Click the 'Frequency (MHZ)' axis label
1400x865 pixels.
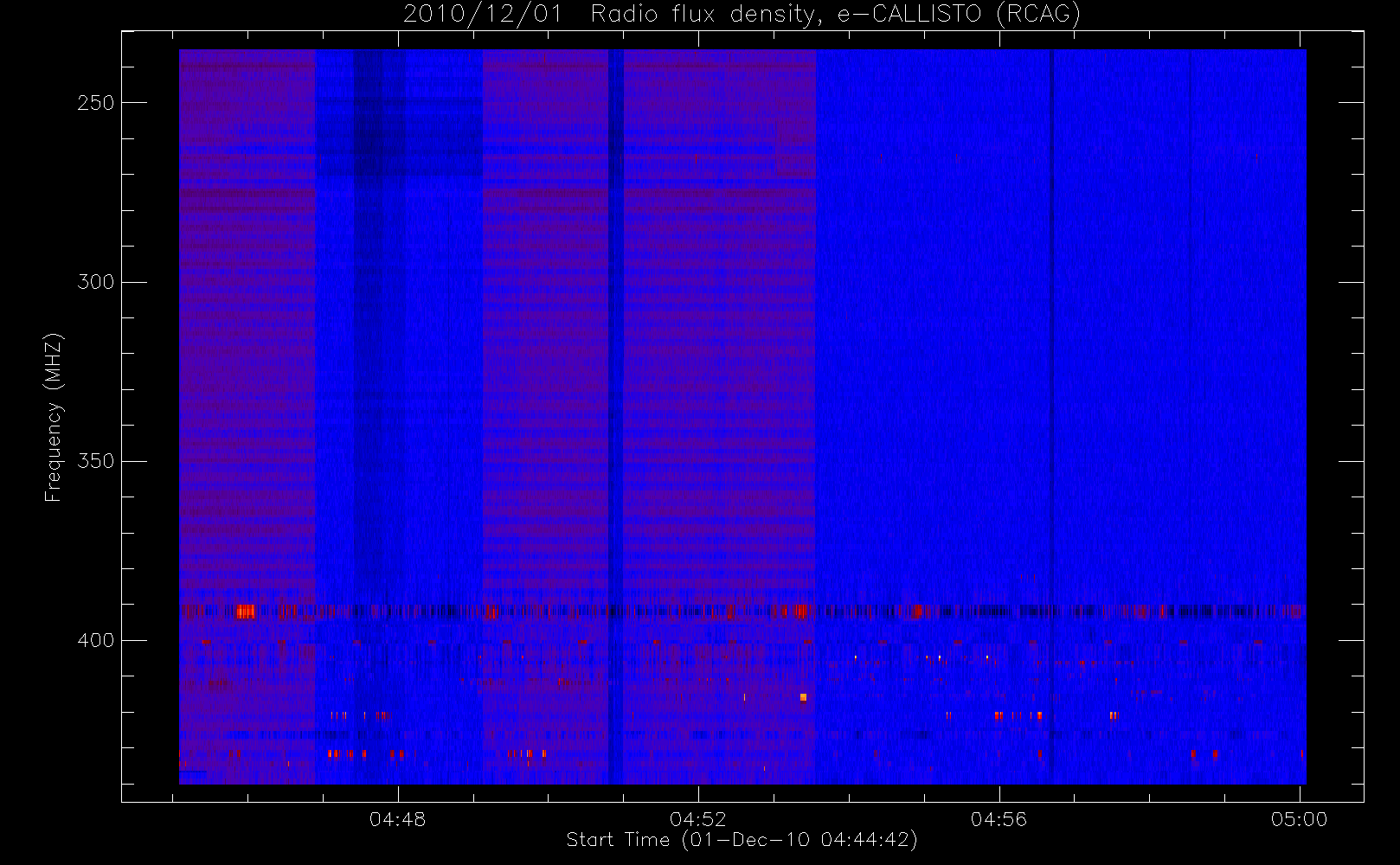(54, 417)
